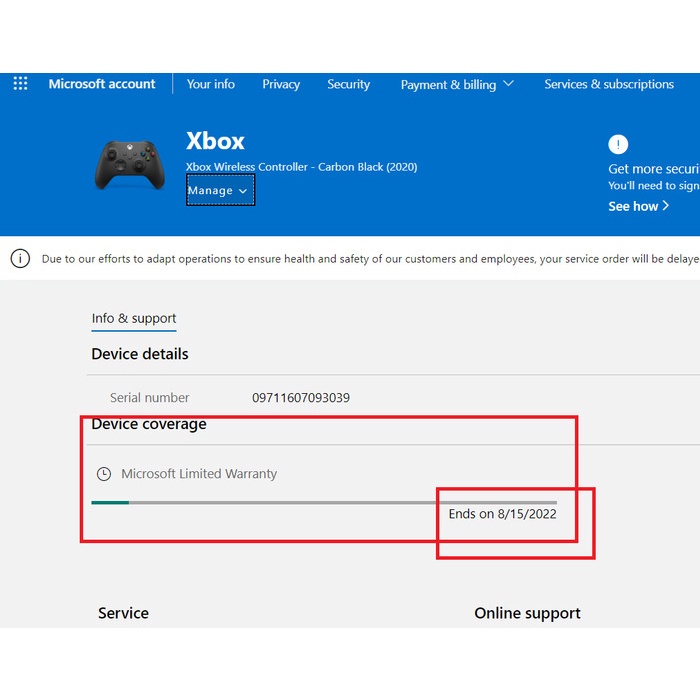The width and height of the screenshot is (700, 700).
Task: Click the Xbox controller image
Action: coord(130,165)
